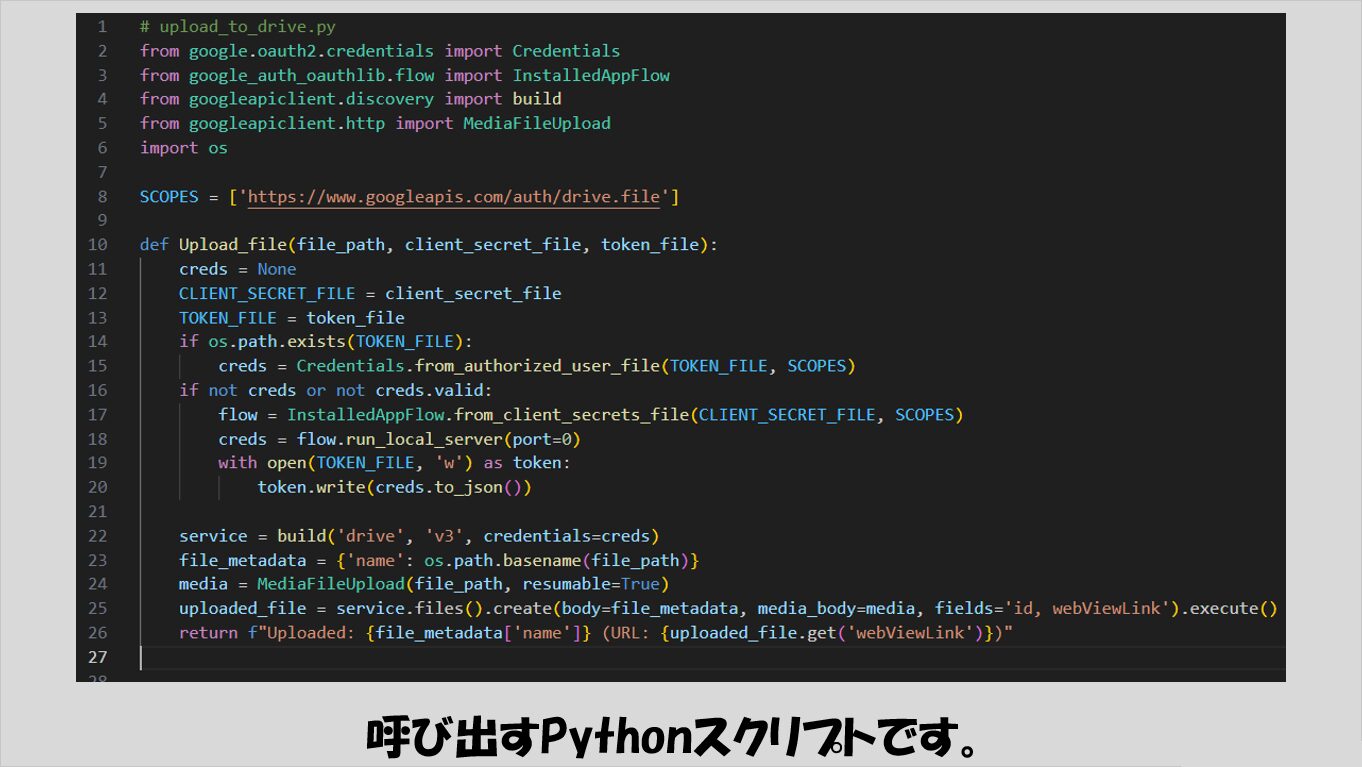1362x767 pixels.
Task: Click line number 10 in the gutter
Action: [x=98, y=245]
